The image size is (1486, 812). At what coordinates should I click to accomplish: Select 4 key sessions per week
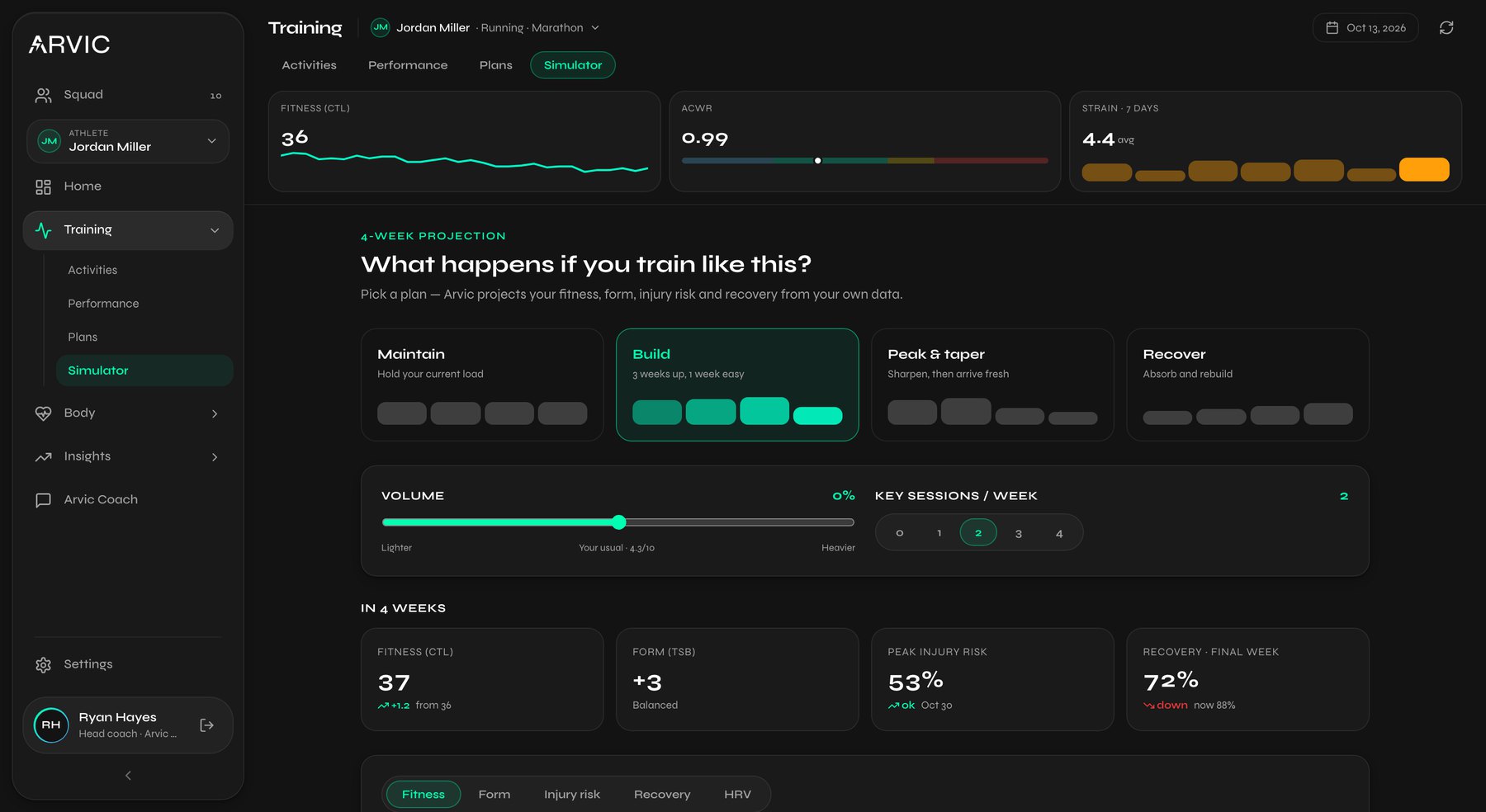pos(1058,533)
